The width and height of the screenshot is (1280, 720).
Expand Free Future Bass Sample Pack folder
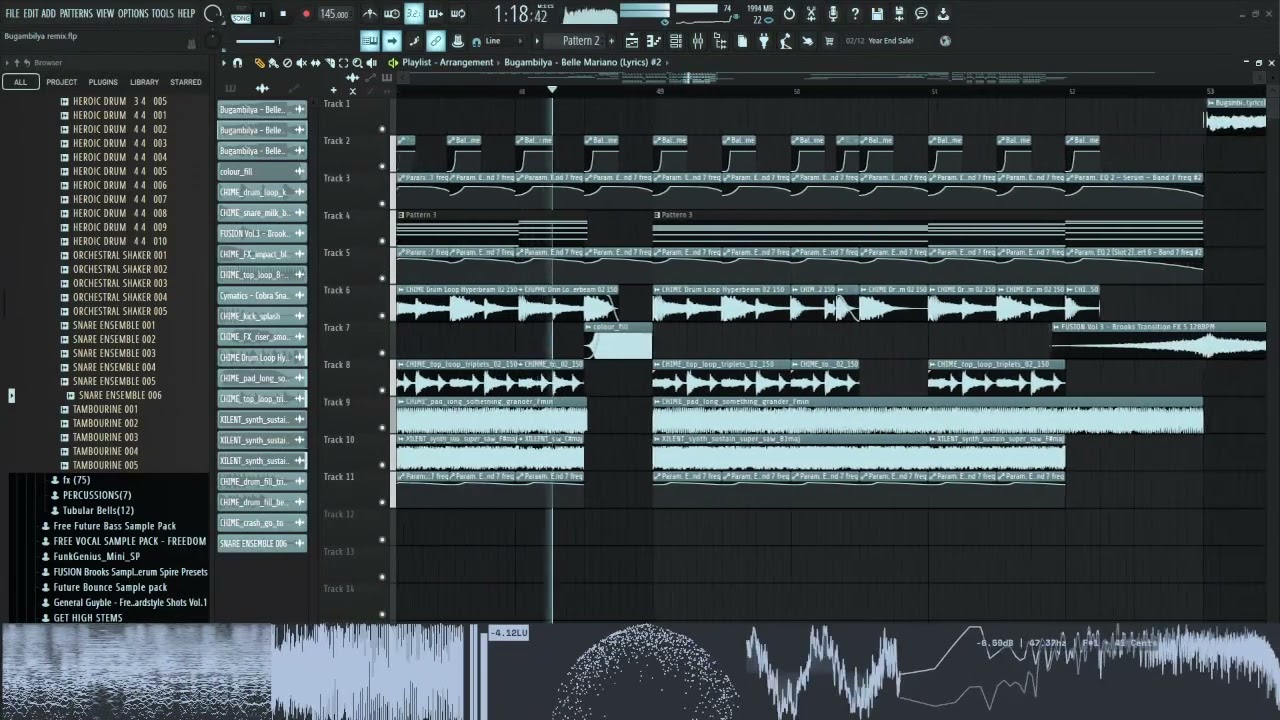(x=114, y=526)
